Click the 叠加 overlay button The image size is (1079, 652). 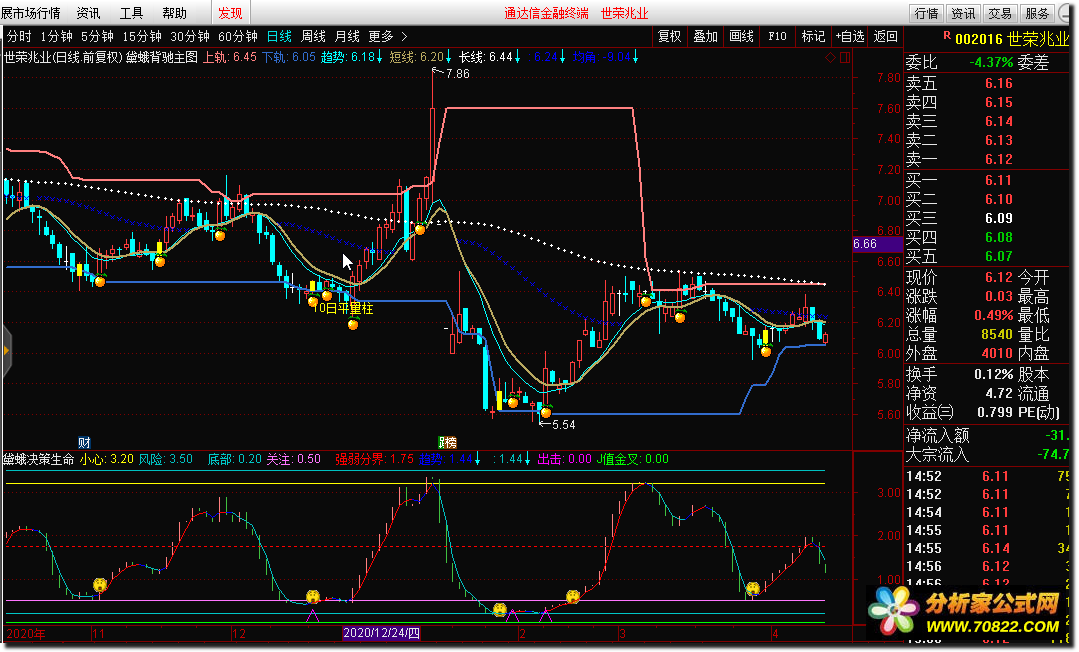click(705, 36)
